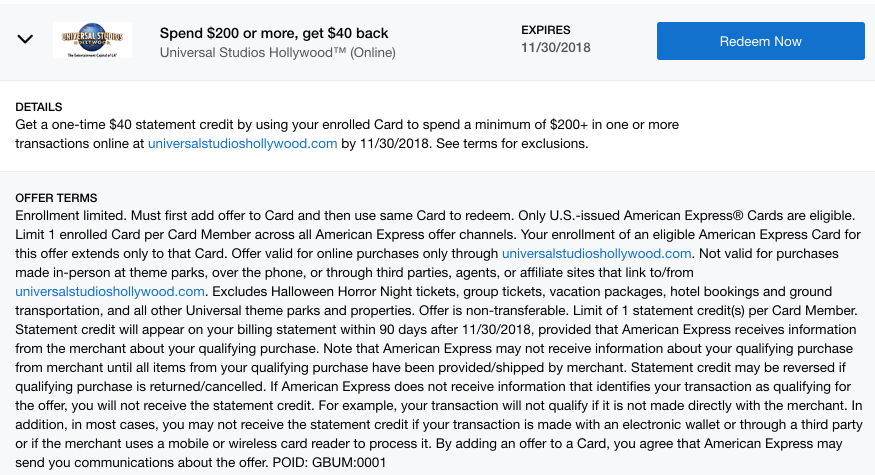Click the DETAILS section heading

39,107
